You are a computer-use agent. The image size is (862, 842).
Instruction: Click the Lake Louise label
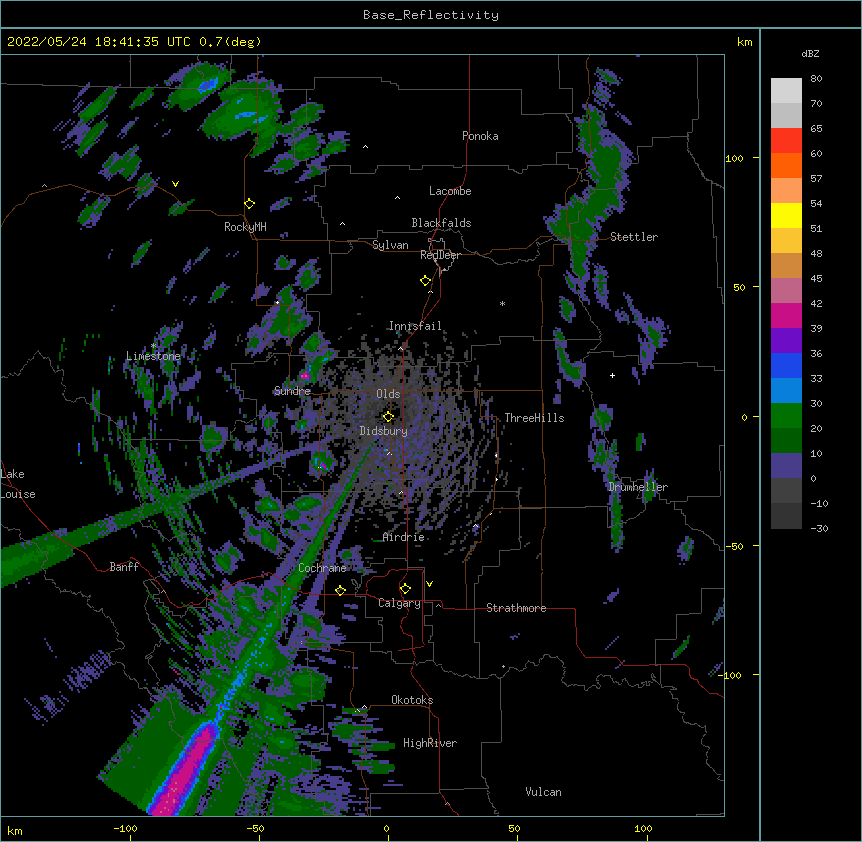(18, 484)
